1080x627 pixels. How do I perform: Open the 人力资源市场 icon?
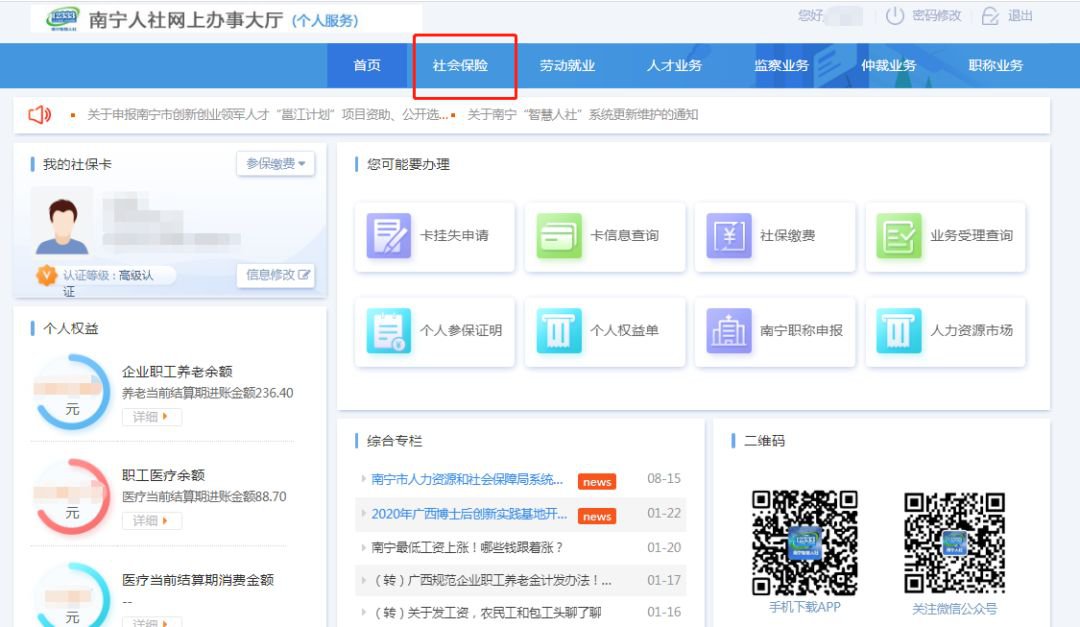click(899, 331)
